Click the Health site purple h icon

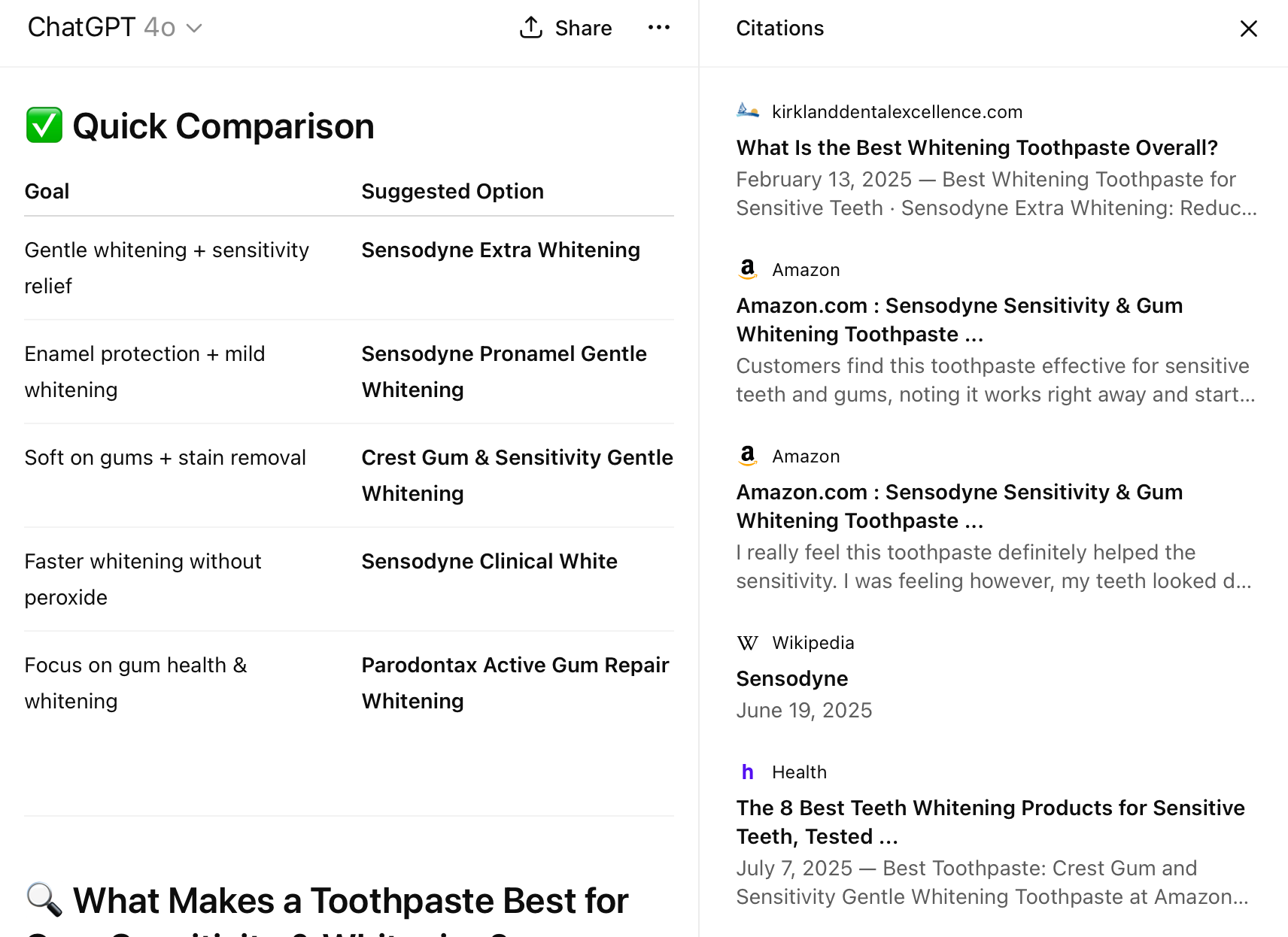tap(747, 772)
